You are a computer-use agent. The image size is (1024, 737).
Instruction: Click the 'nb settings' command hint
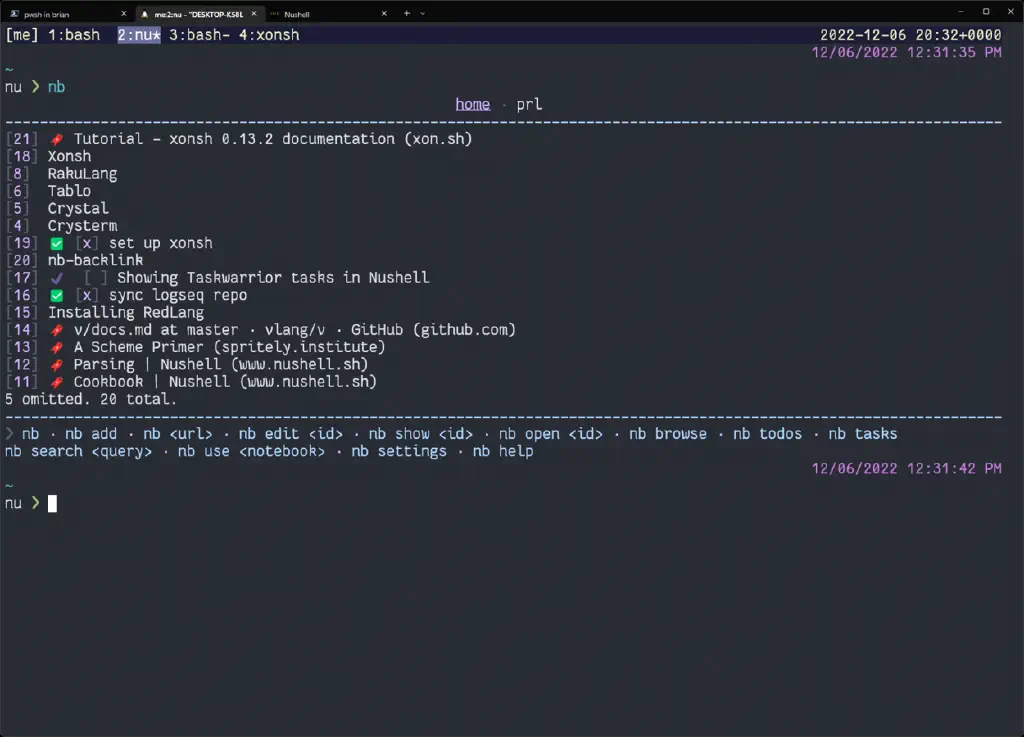[399, 452]
